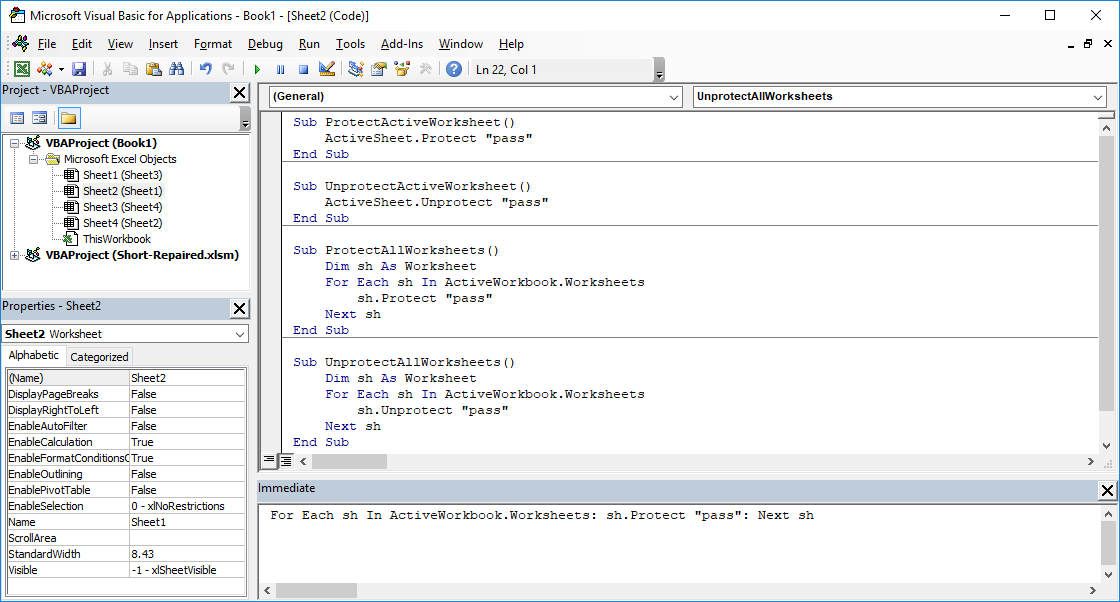Viewport: 1120px width, 602px height.
Task: Select ThisWorkbook in the project tree
Action: (x=116, y=239)
